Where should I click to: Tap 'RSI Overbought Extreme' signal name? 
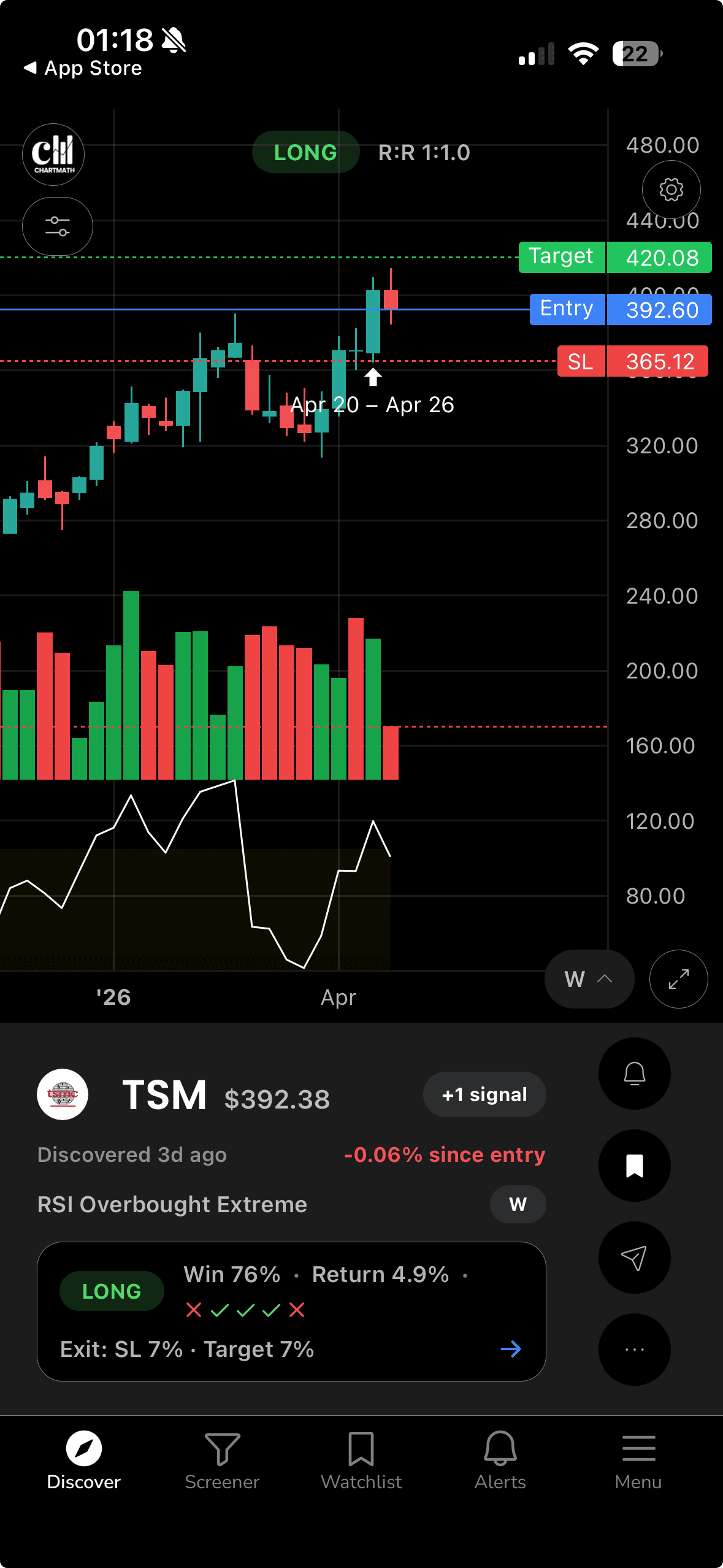[x=172, y=1204]
